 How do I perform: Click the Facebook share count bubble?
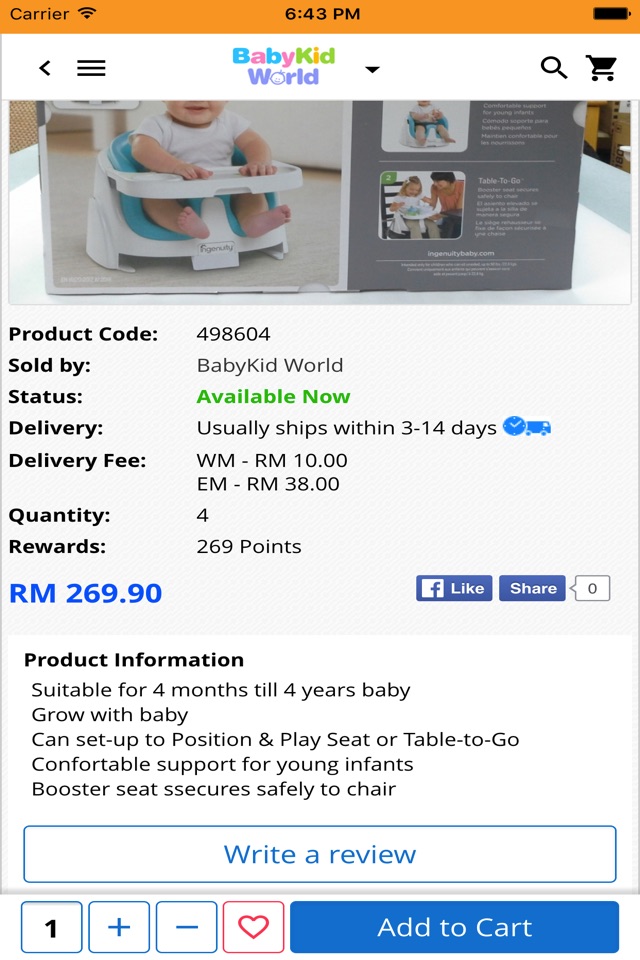(590, 588)
